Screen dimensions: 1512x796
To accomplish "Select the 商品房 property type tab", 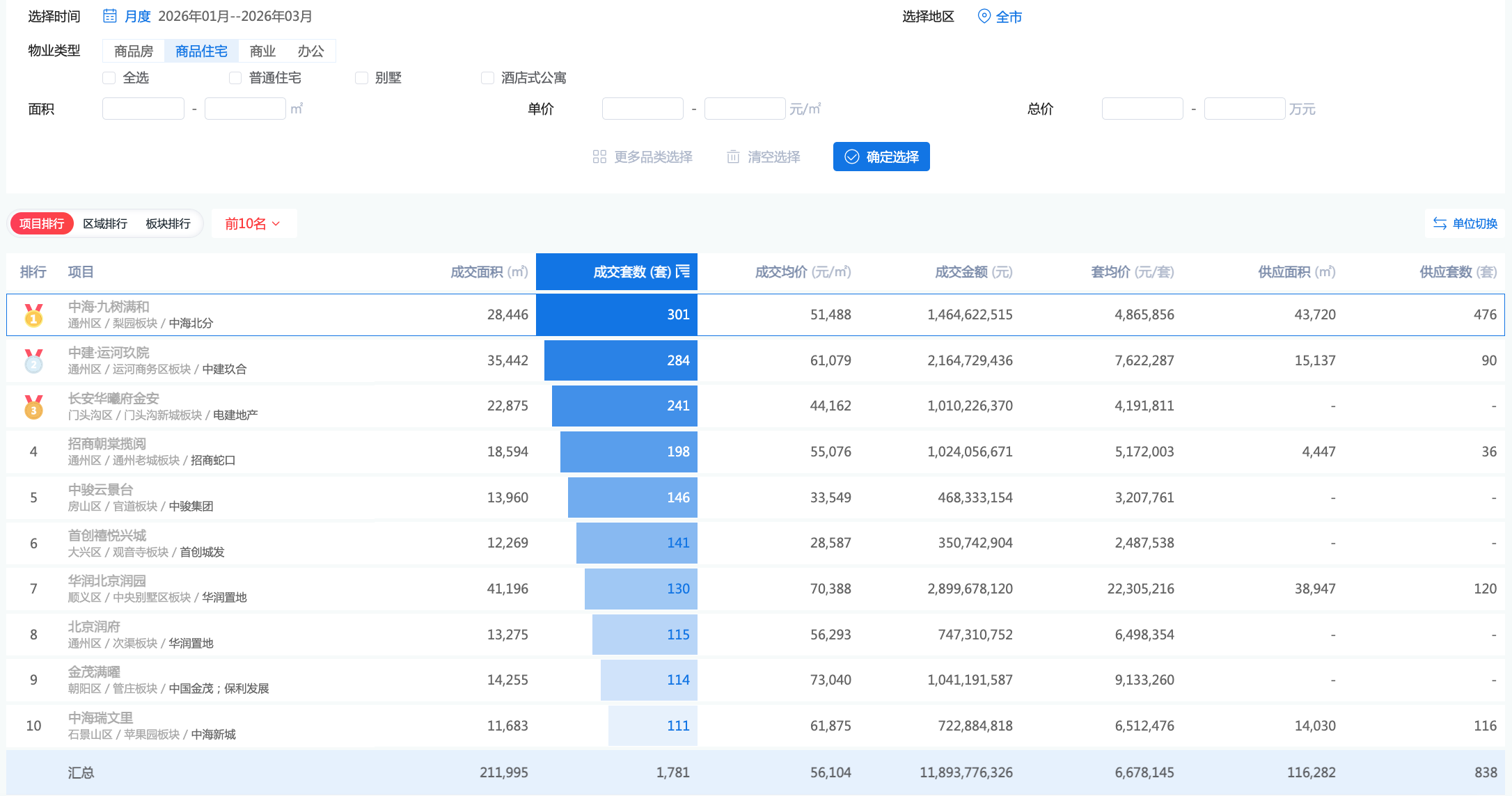I will [x=134, y=51].
